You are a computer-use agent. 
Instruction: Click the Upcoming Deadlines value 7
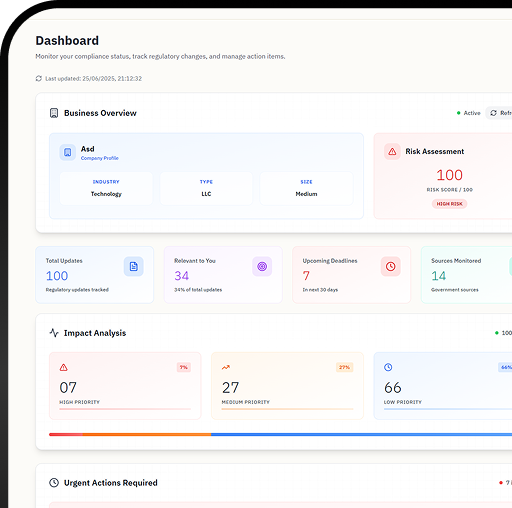[306, 276]
